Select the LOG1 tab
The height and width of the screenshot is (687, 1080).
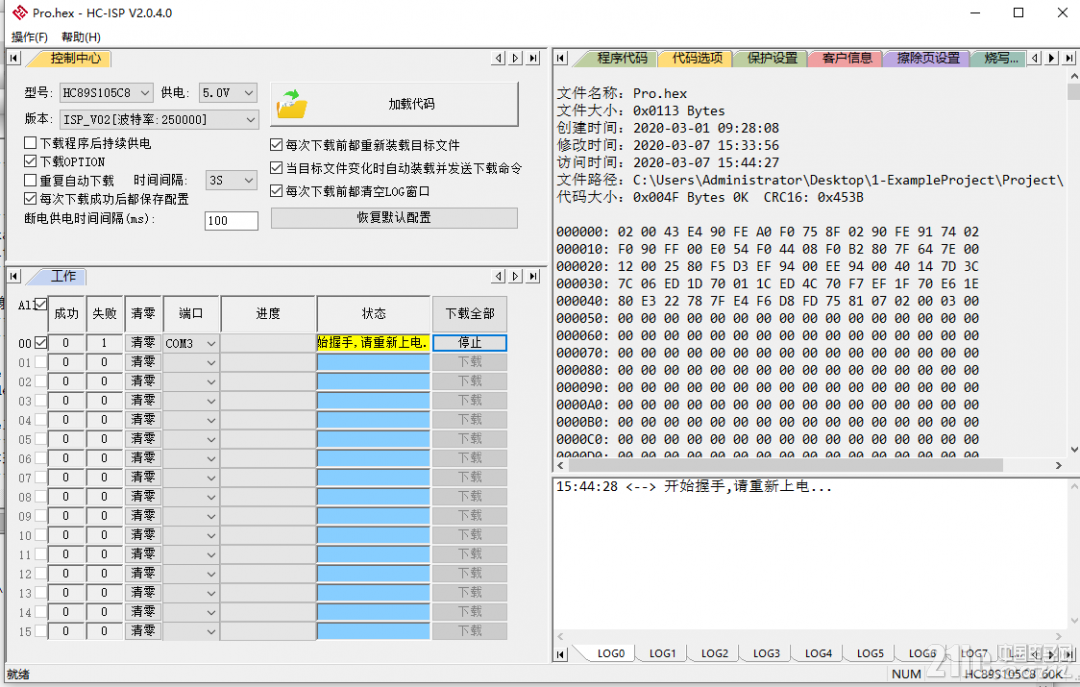[x=663, y=653]
